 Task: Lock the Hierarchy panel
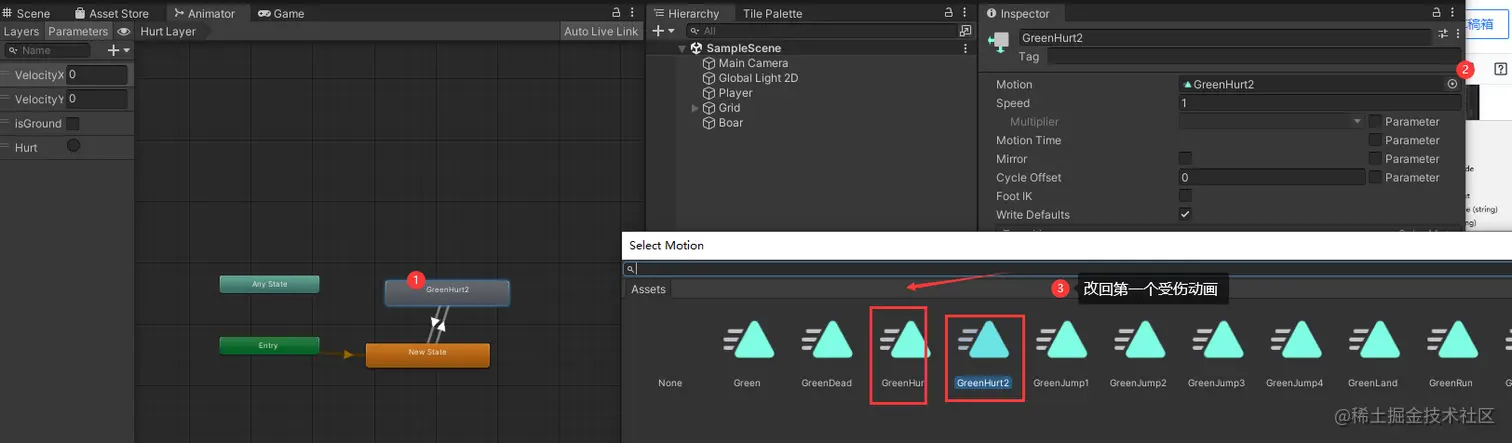pos(949,13)
